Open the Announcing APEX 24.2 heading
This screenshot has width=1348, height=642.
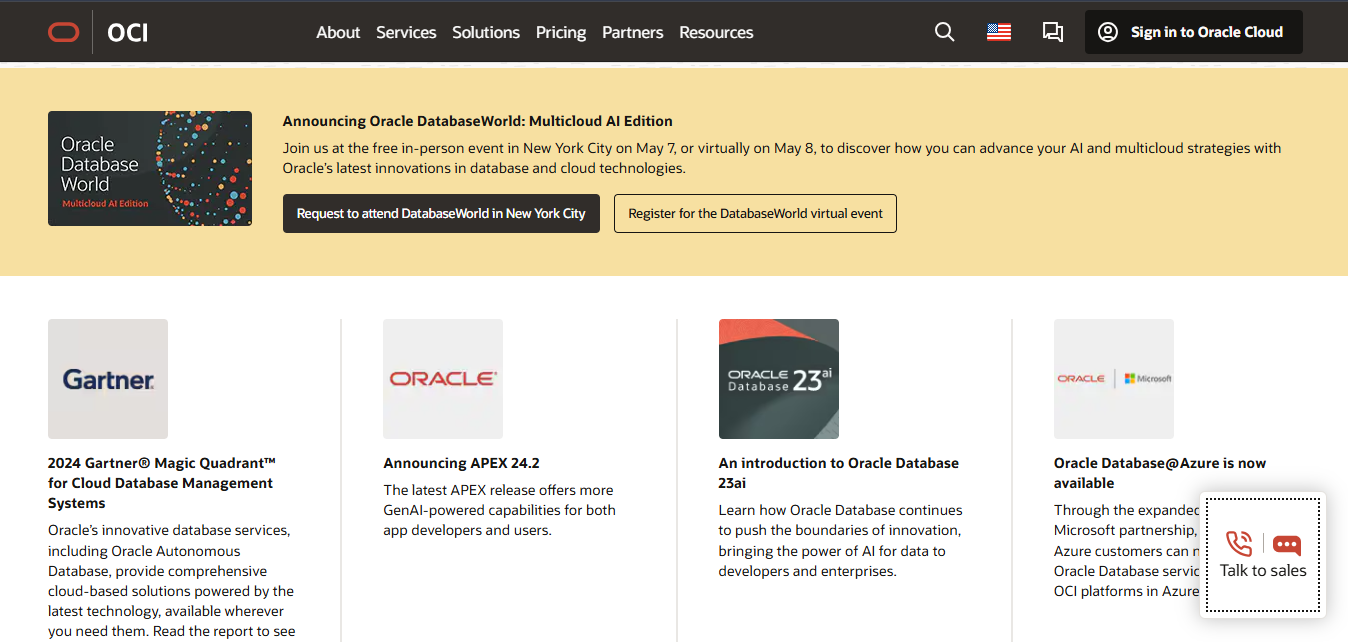461,463
